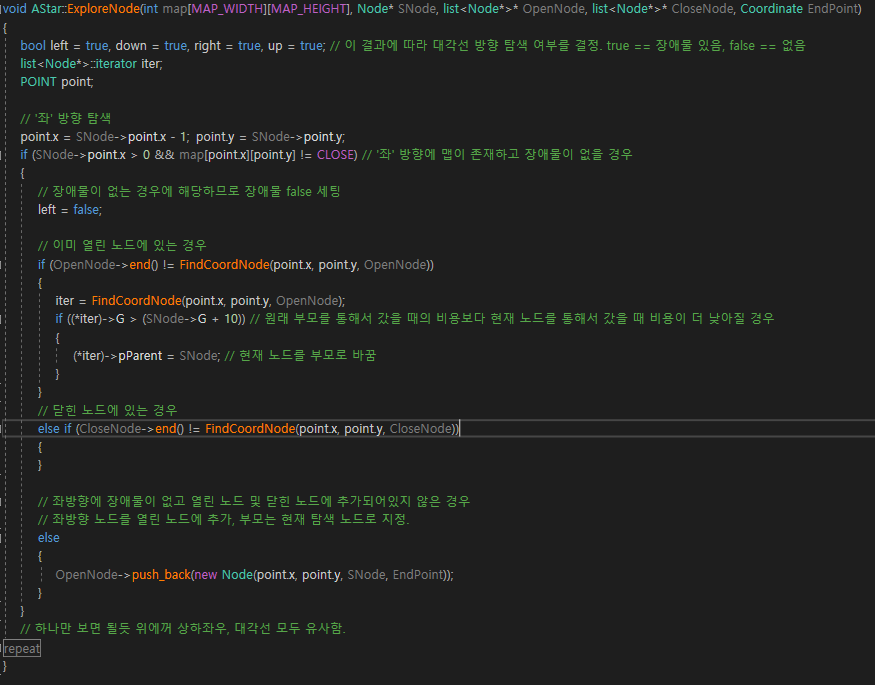The height and width of the screenshot is (685, 875).
Task: Click the 'void' return type keyword
Action: pos(15,9)
